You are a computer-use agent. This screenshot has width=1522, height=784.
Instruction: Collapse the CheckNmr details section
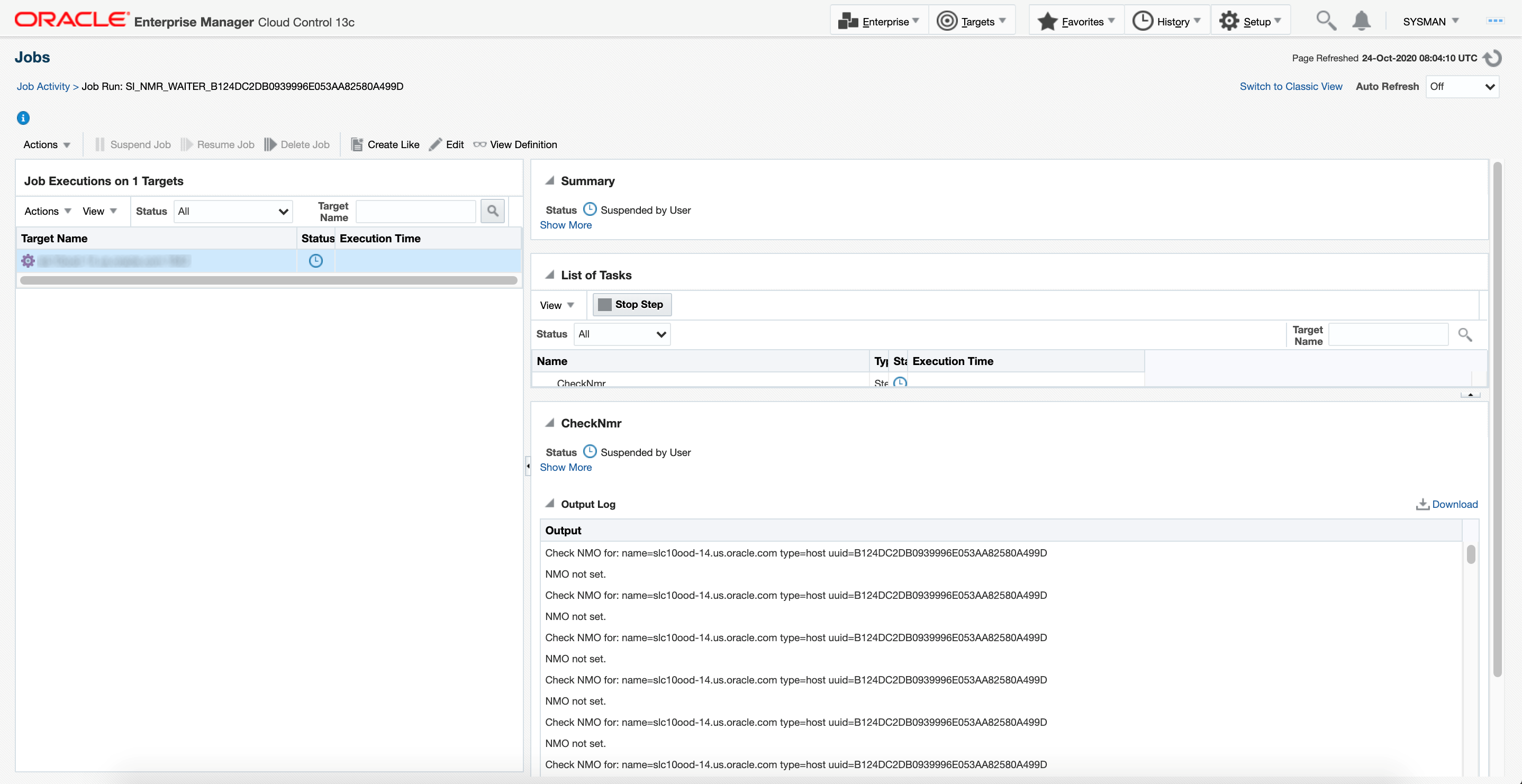click(549, 423)
